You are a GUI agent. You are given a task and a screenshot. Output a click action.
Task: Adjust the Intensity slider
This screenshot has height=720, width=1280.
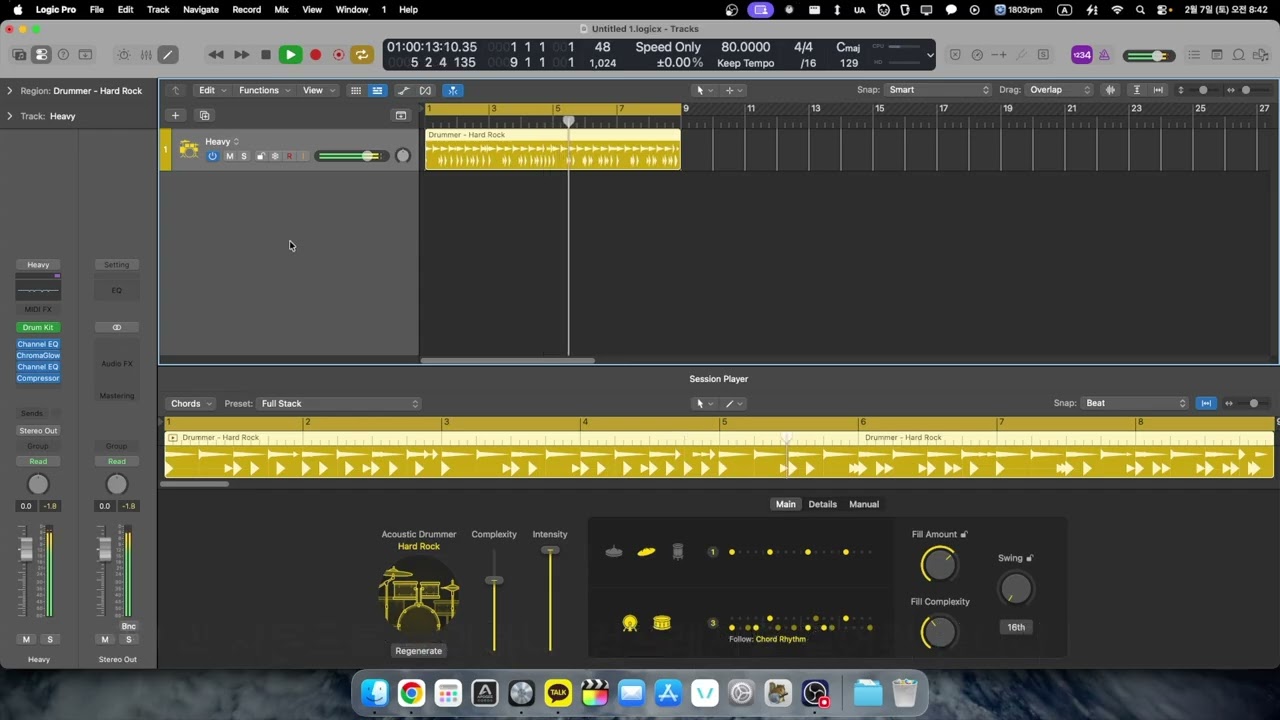pos(550,551)
